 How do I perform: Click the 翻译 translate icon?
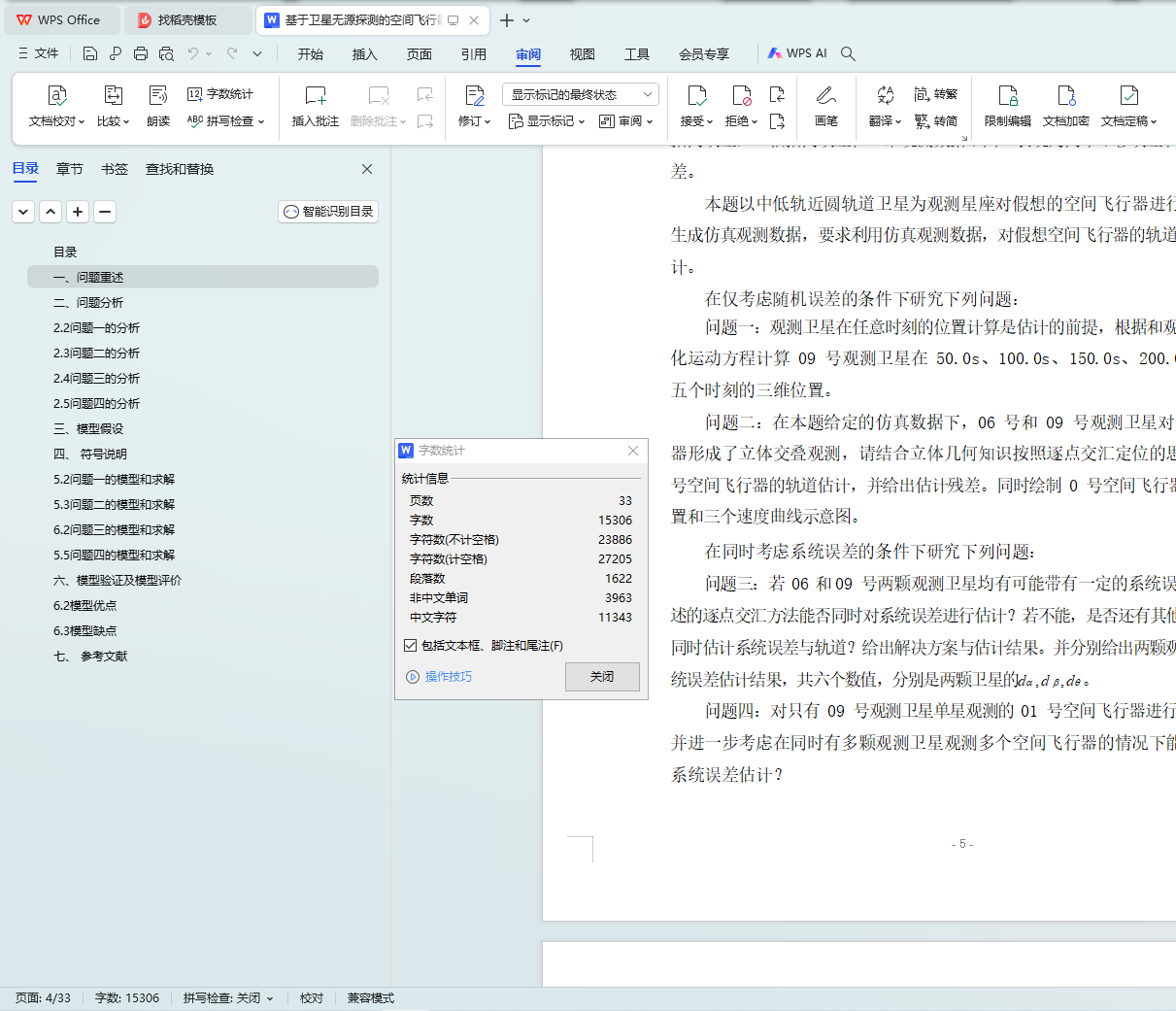coord(885,95)
